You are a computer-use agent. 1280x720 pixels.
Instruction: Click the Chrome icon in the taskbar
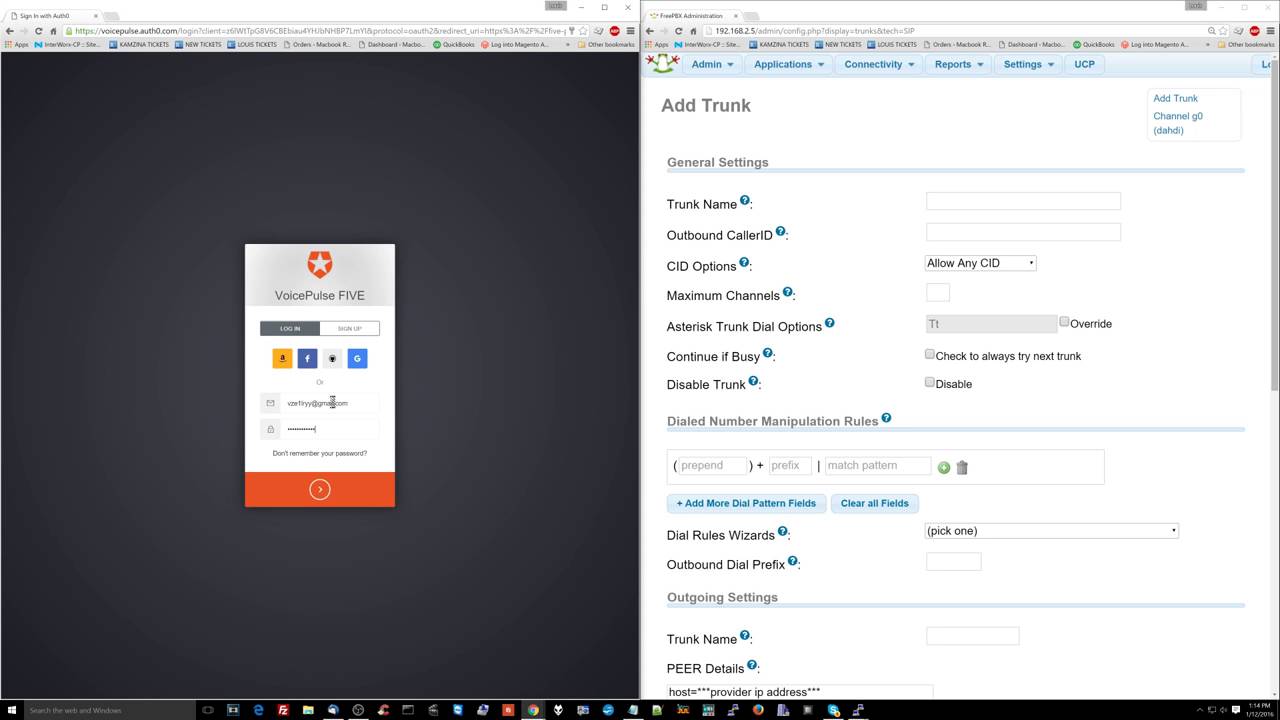point(533,710)
